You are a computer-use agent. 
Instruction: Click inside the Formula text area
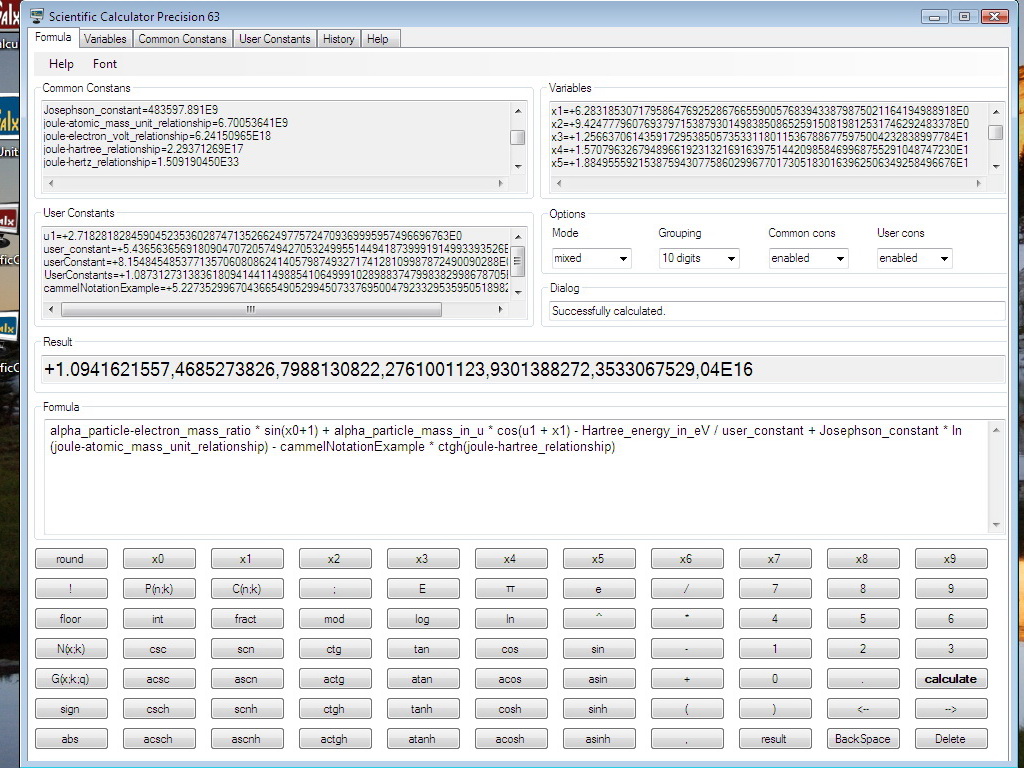tap(517, 477)
